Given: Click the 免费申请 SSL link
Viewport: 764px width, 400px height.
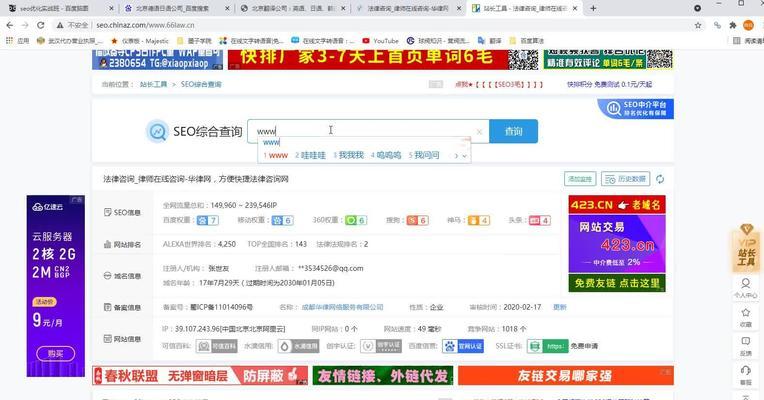Looking at the screenshot, I should click(584, 346).
